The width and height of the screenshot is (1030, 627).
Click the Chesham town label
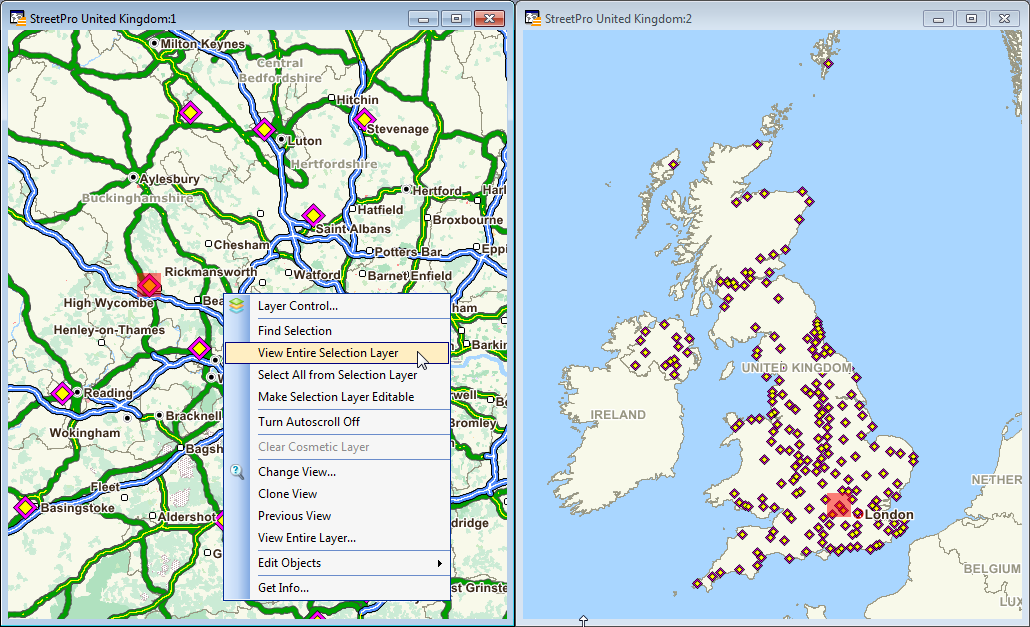point(241,245)
